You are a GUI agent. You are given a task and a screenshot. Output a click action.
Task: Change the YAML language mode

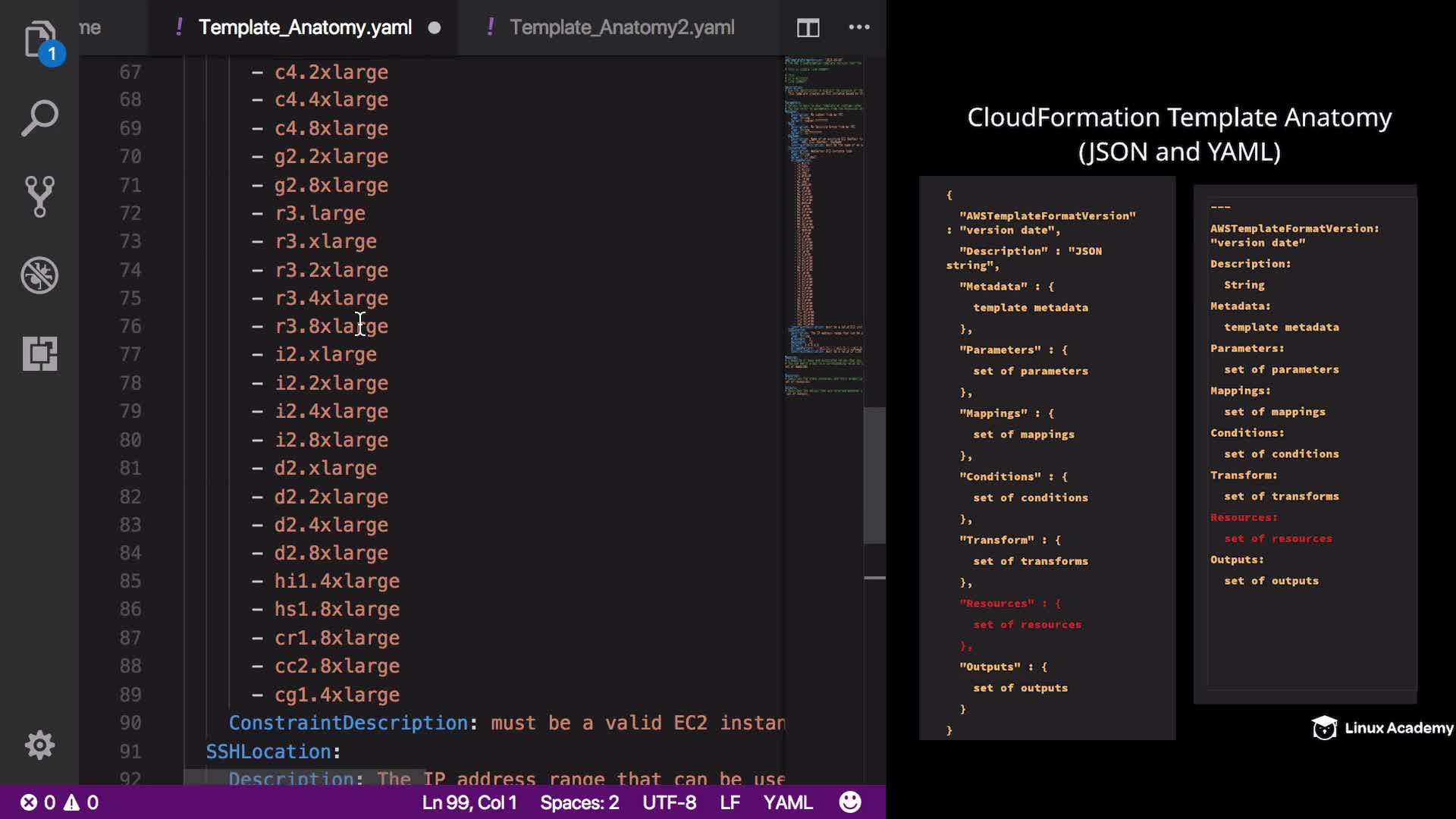point(787,802)
